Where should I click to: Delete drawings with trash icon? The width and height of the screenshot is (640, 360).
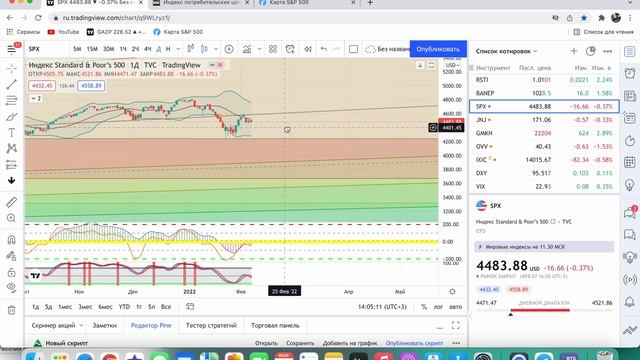coord(11,310)
